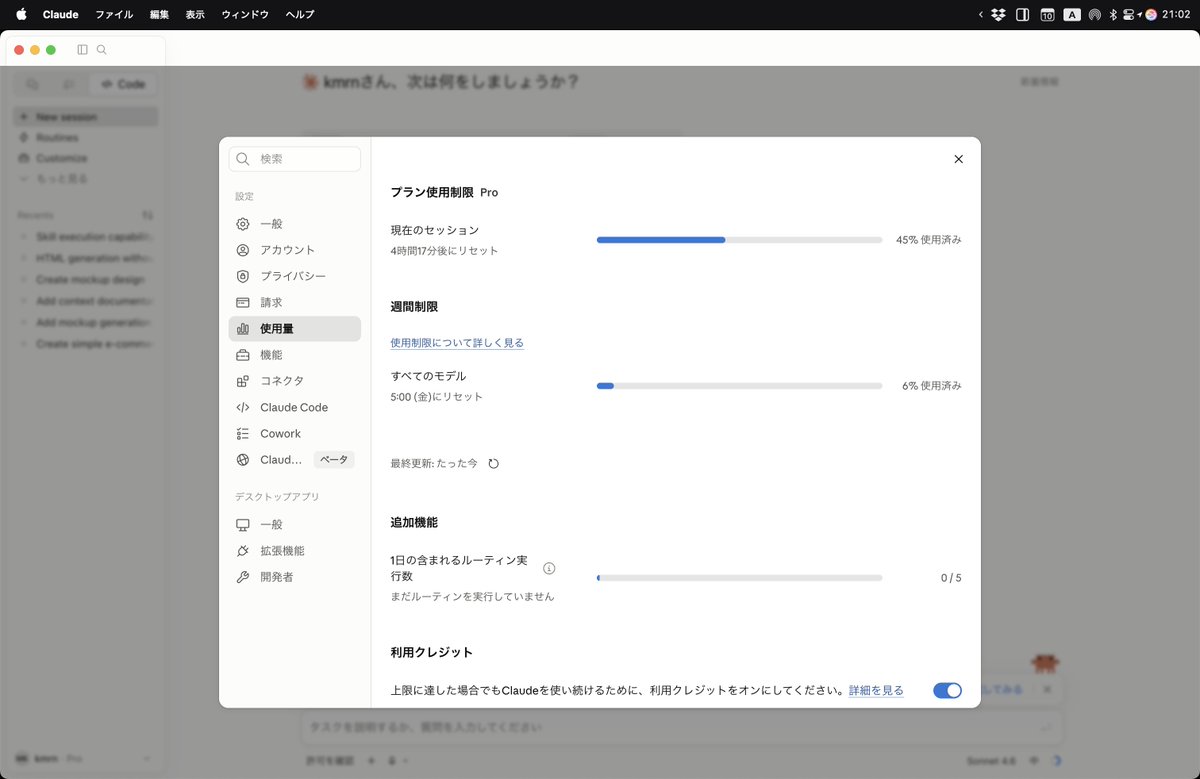Viewport: 1200px width, 779px height.
Task: Open the 編集 menu
Action: pyautogui.click(x=159, y=15)
